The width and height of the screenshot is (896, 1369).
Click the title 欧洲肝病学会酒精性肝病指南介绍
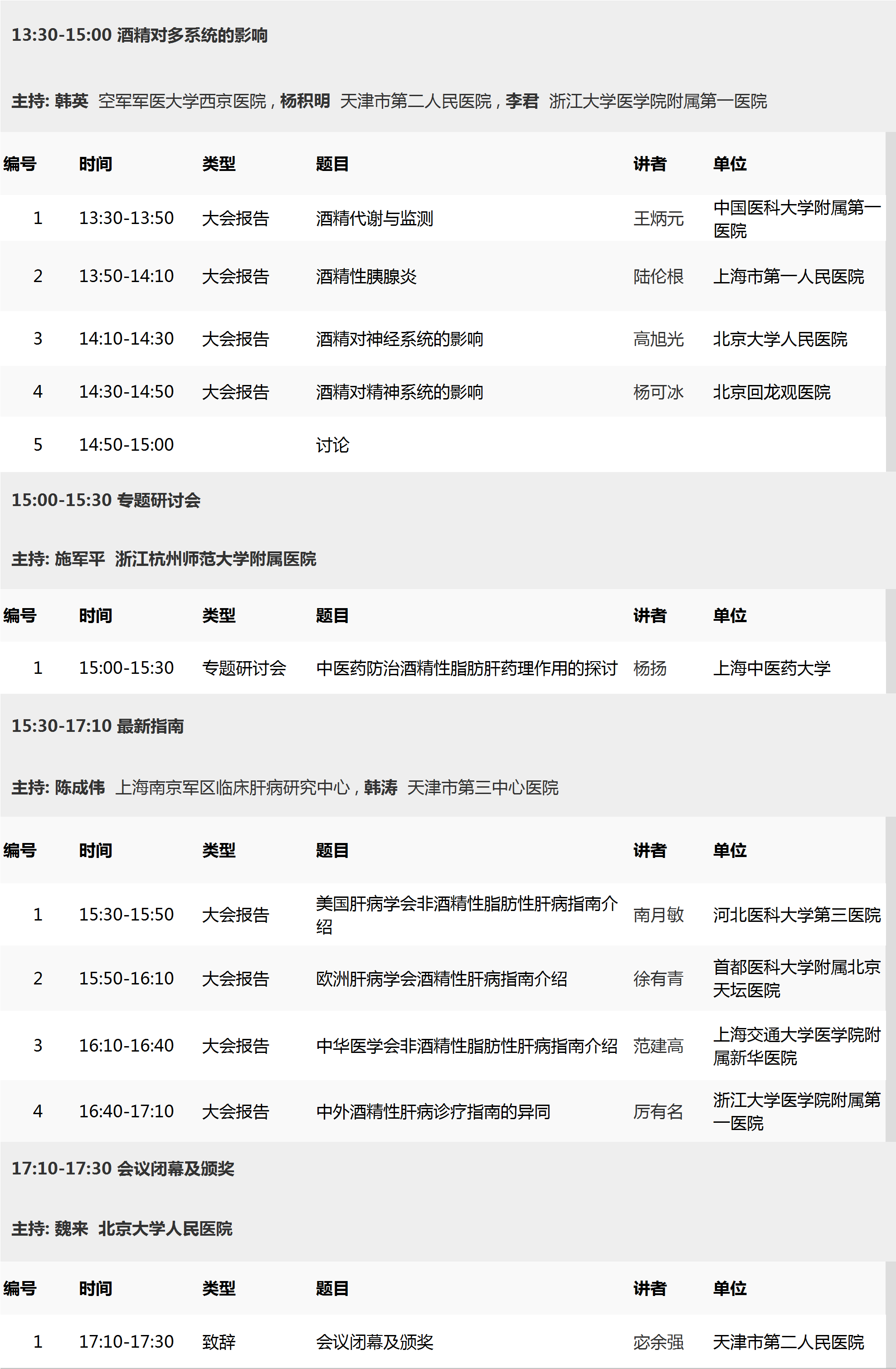pyautogui.click(x=442, y=979)
